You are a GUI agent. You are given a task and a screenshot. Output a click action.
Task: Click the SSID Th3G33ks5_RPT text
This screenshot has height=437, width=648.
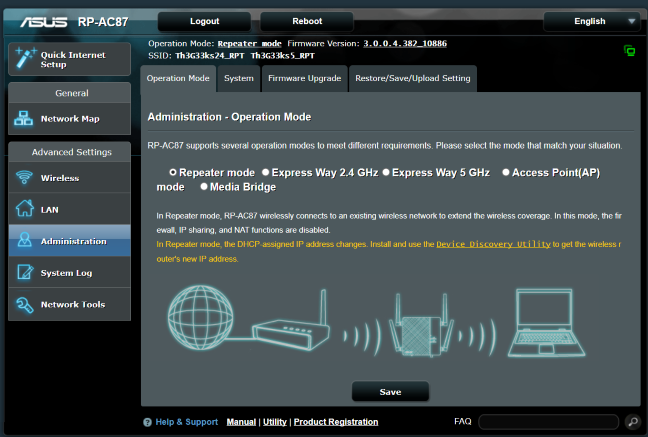[283, 55]
